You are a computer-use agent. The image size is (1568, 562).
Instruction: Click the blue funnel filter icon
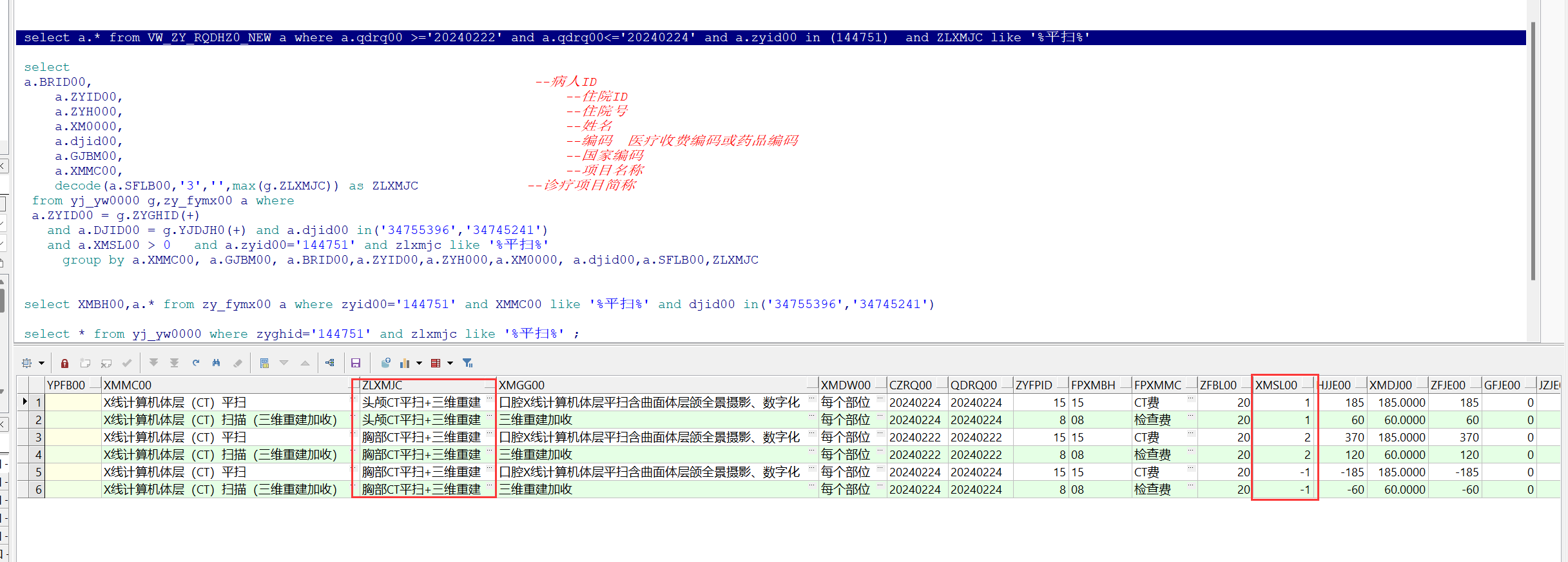click(468, 363)
